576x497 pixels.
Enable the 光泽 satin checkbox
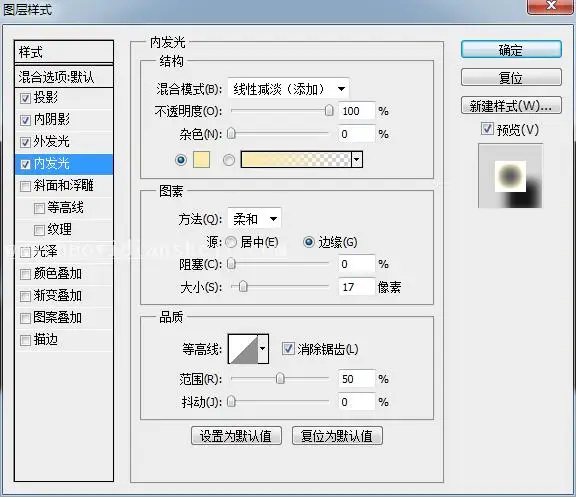point(25,252)
